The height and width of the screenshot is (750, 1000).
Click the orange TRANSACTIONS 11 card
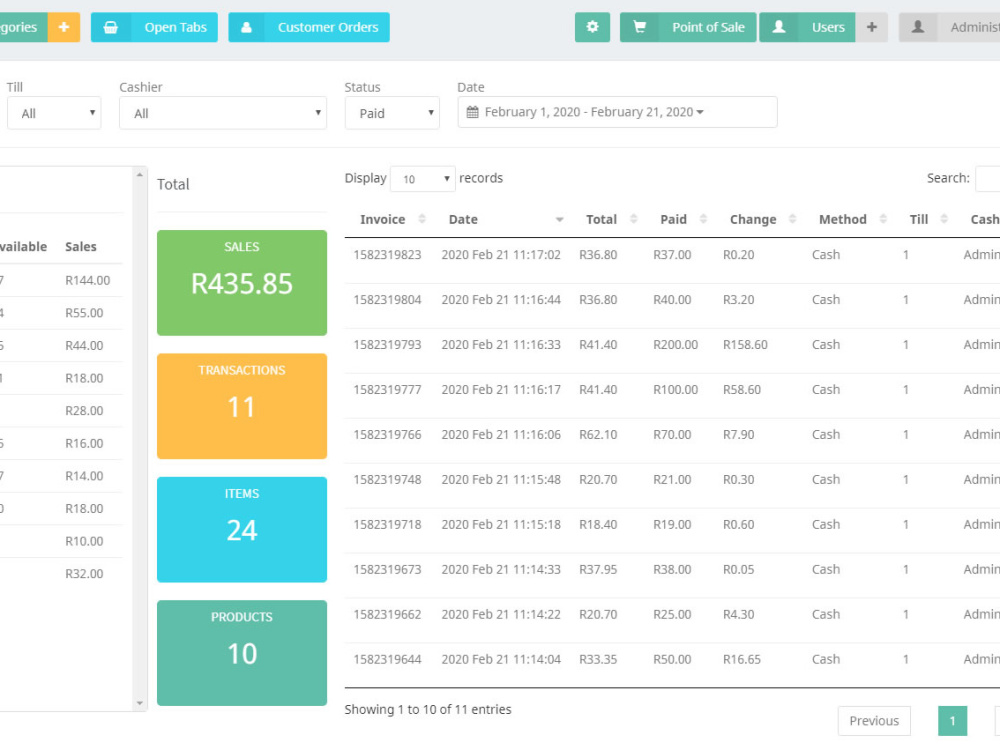click(242, 406)
